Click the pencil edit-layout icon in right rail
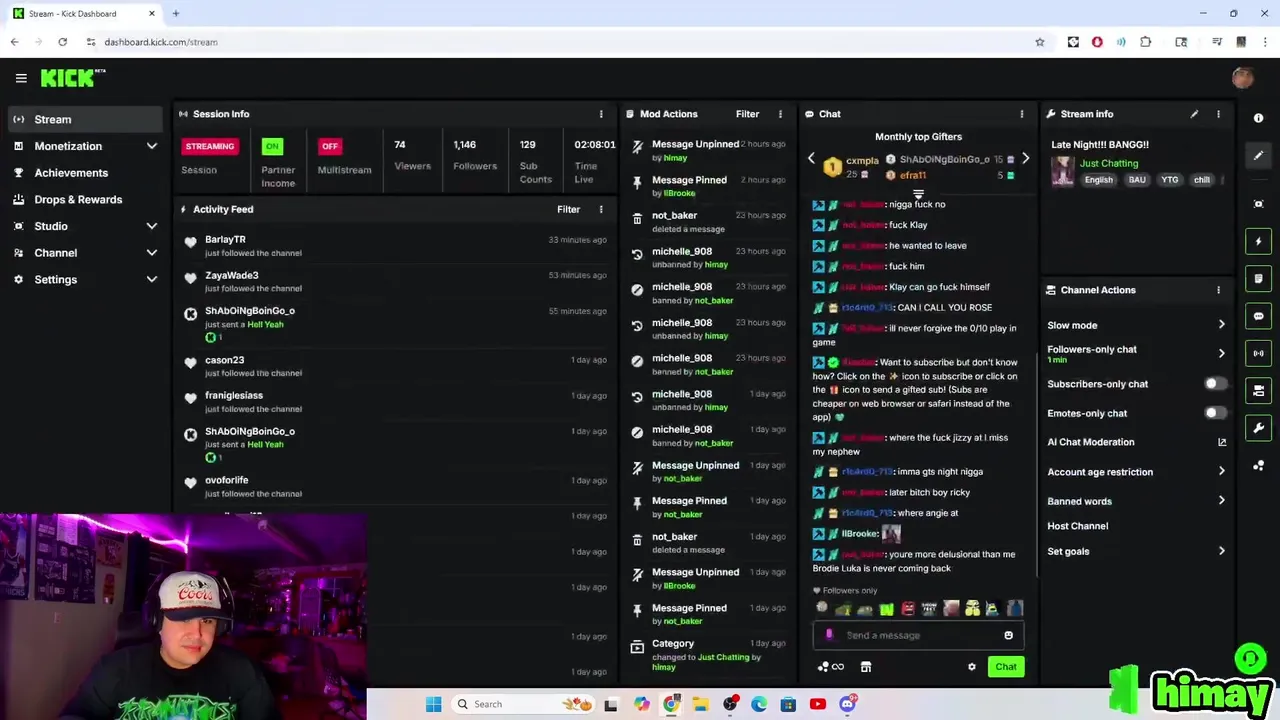The image size is (1280, 720). tap(1258, 156)
